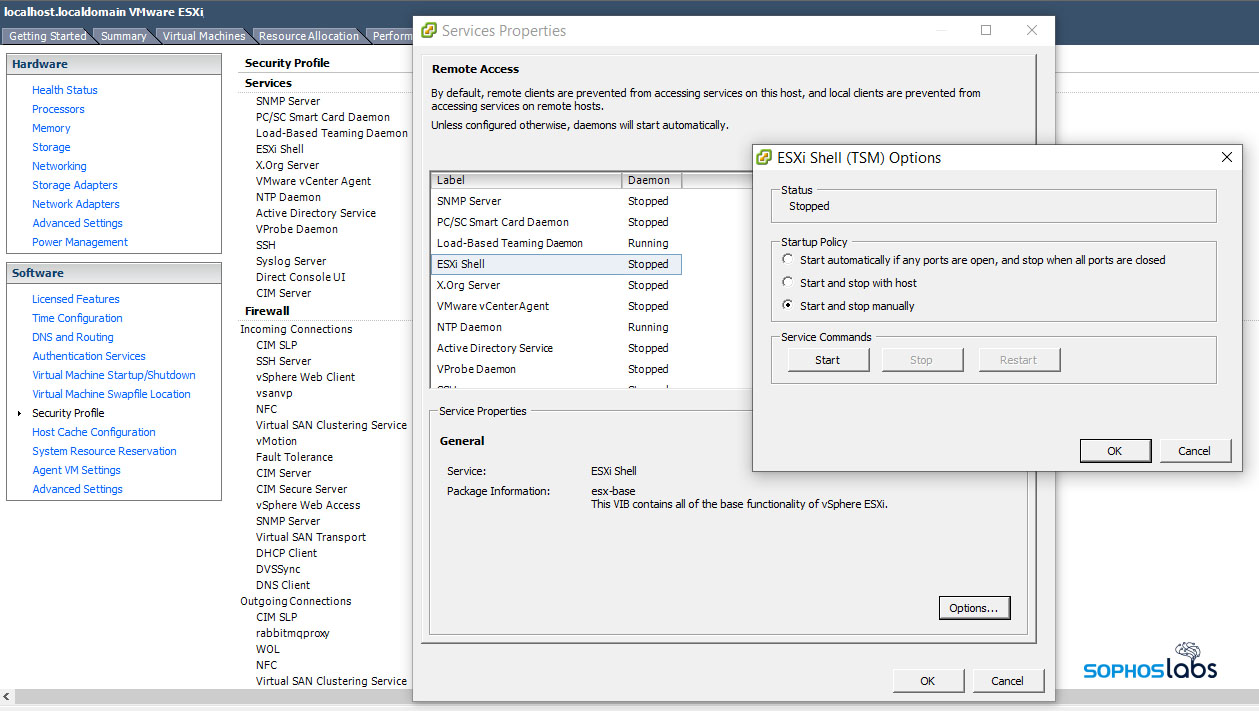The image size is (1259, 711).
Task: Select Load-Based Teaming Daemon table row
Action: (556, 243)
